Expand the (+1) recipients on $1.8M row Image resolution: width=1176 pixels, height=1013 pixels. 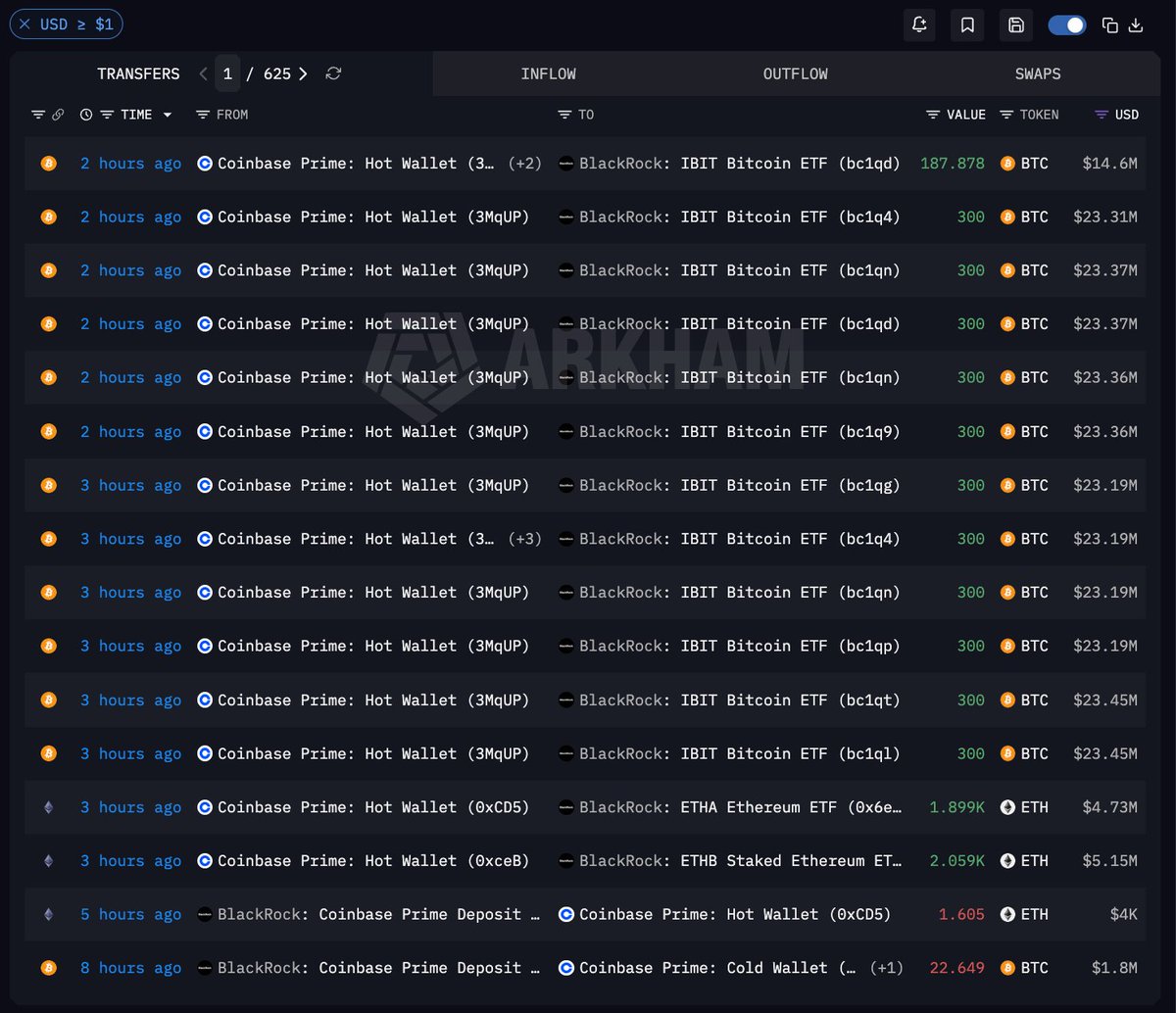(x=886, y=968)
